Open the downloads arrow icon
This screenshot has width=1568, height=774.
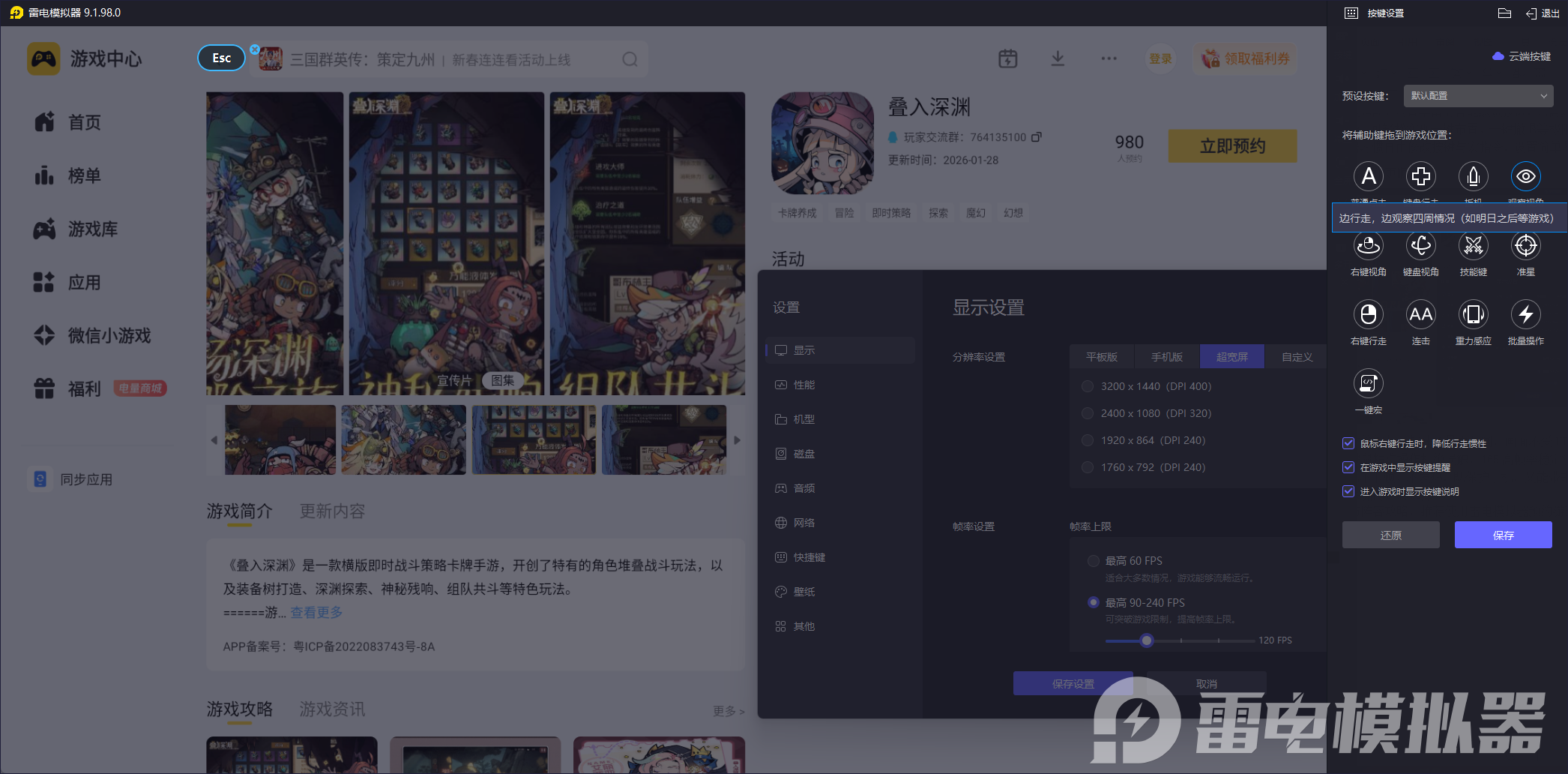1058,58
